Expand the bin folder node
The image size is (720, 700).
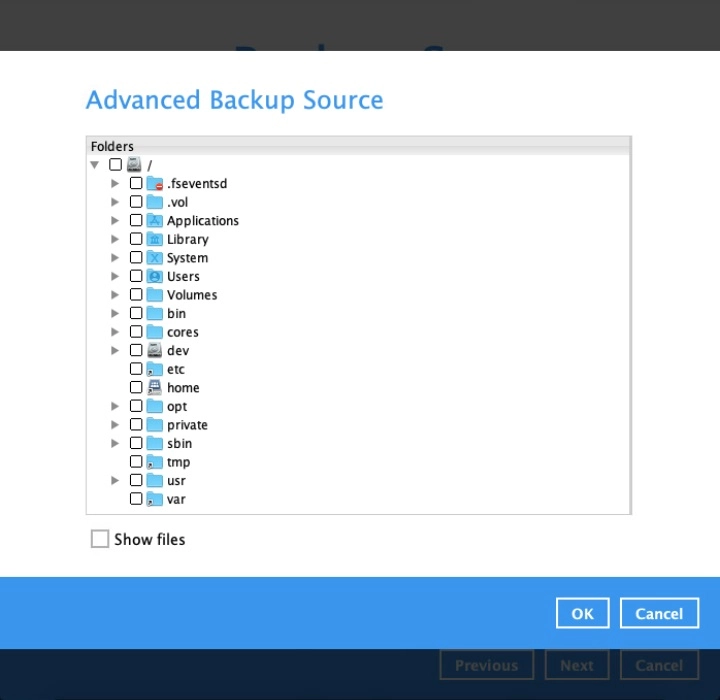coord(115,313)
